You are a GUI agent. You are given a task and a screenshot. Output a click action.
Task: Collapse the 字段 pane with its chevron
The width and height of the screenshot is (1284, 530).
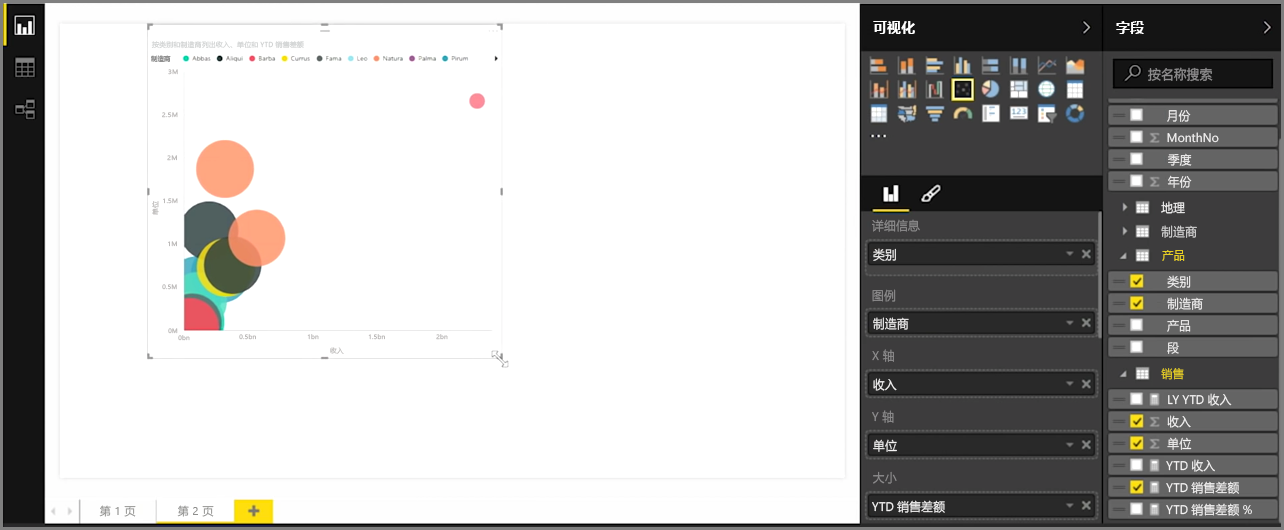pyautogui.click(x=1267, y=28)
